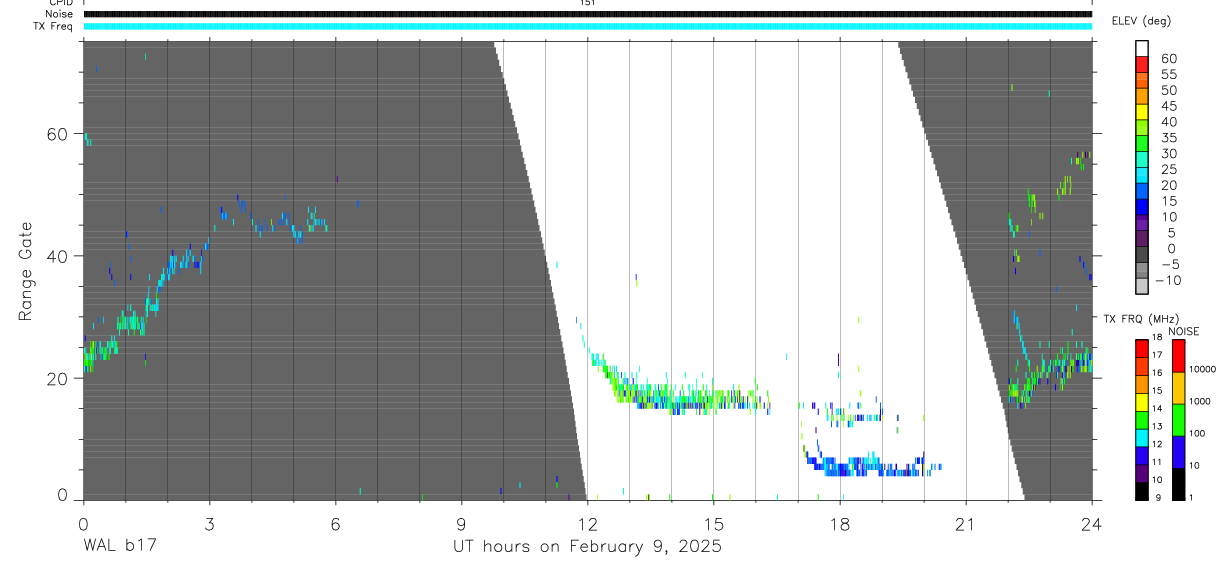Image resolution: width=1228 pixels, height=567 pixels.
Task: Click the '6' tick on the UT hours axis
Action: [x=335, y=523]
